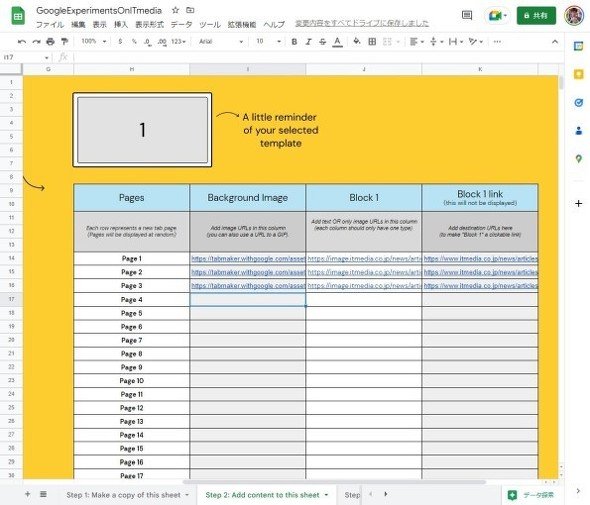
Task: Open the ファイル menu
Action: [x=50, y=24]
